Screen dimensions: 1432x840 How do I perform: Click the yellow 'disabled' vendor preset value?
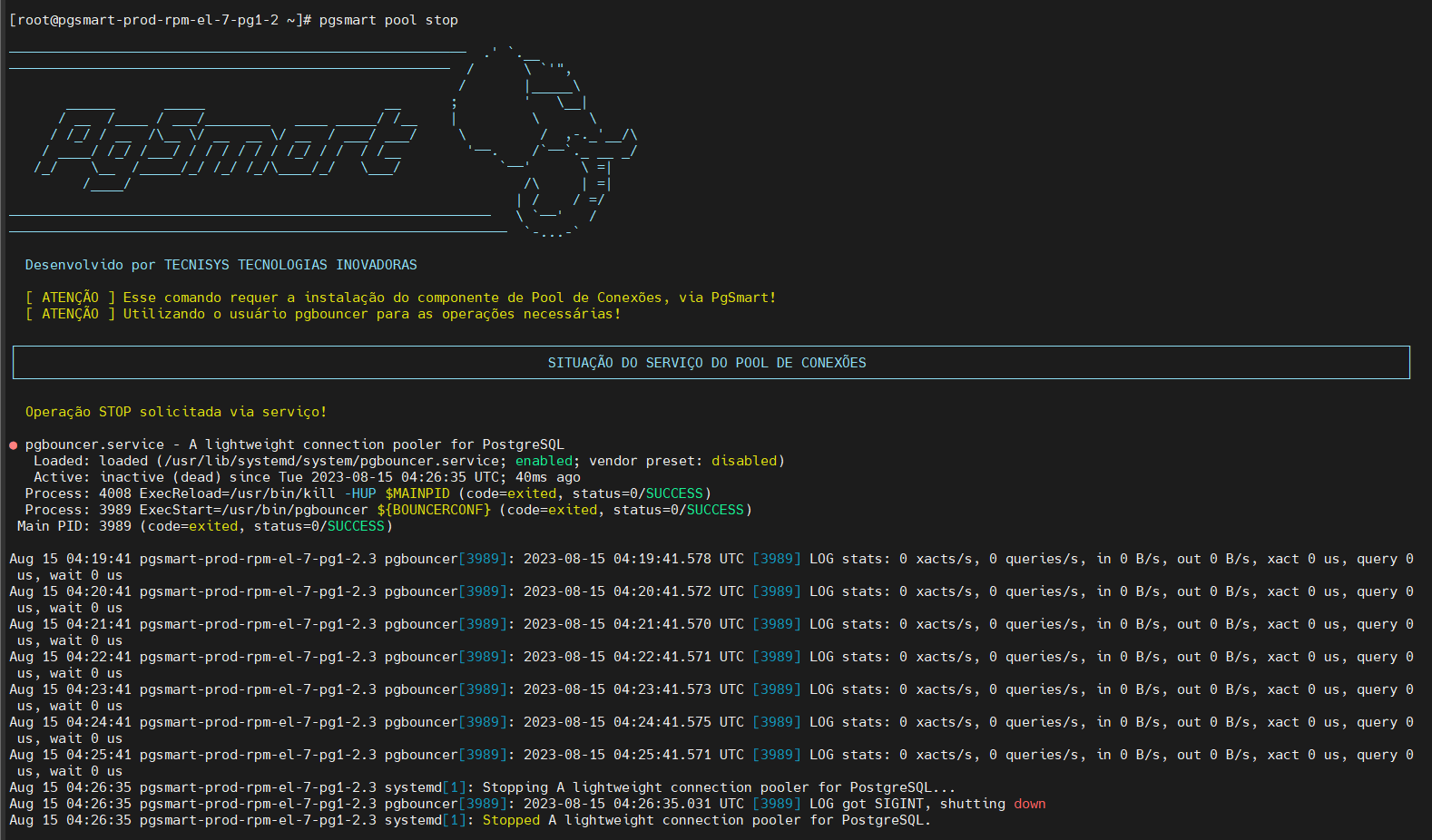pyautogui.click(x=744, y=461)
